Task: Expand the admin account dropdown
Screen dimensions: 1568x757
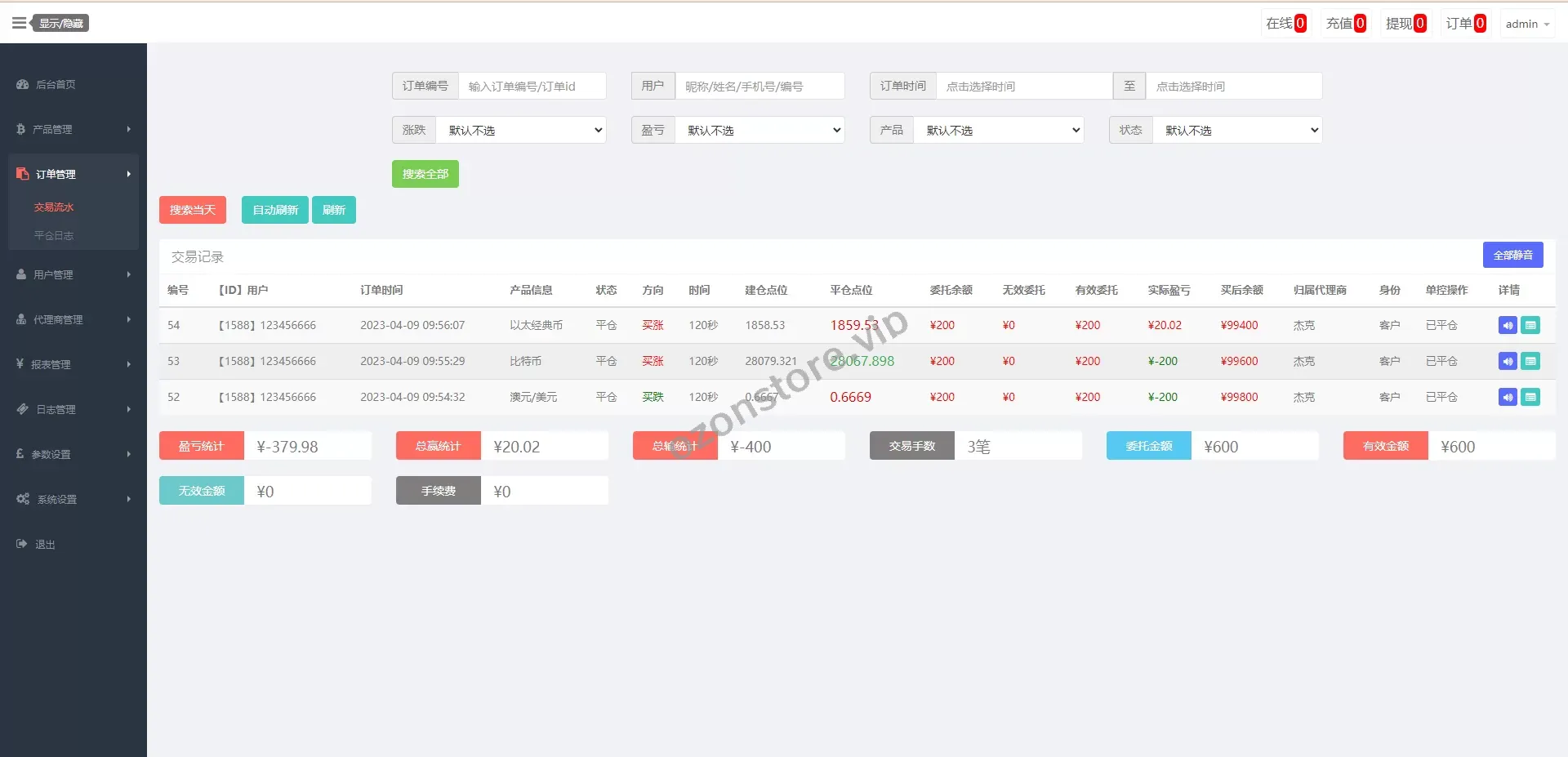Action: (1526, 24)
